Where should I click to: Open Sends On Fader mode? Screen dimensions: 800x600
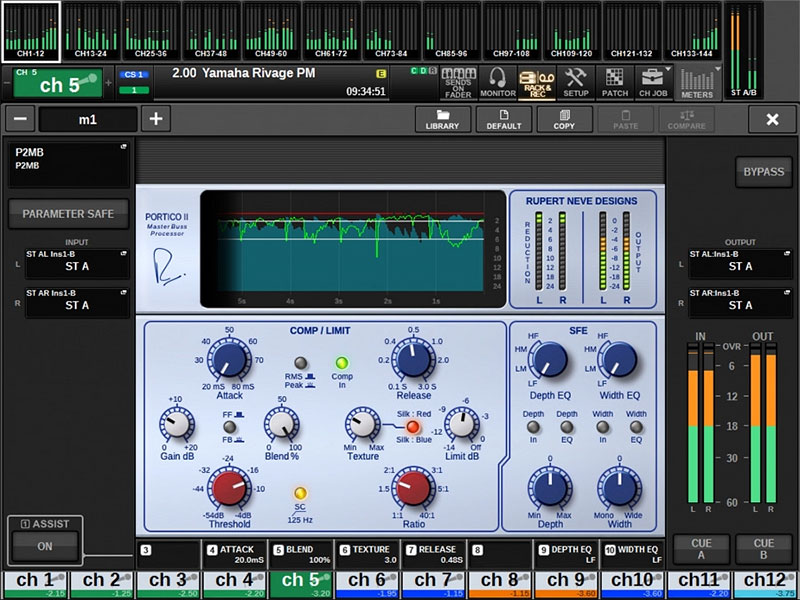pos(458,83)
